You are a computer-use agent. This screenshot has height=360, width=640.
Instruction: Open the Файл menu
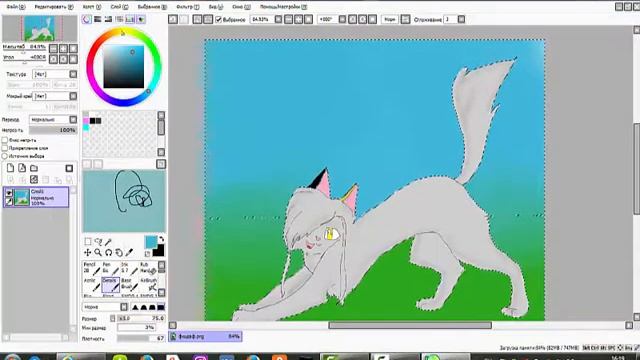[x=16, y=7]
